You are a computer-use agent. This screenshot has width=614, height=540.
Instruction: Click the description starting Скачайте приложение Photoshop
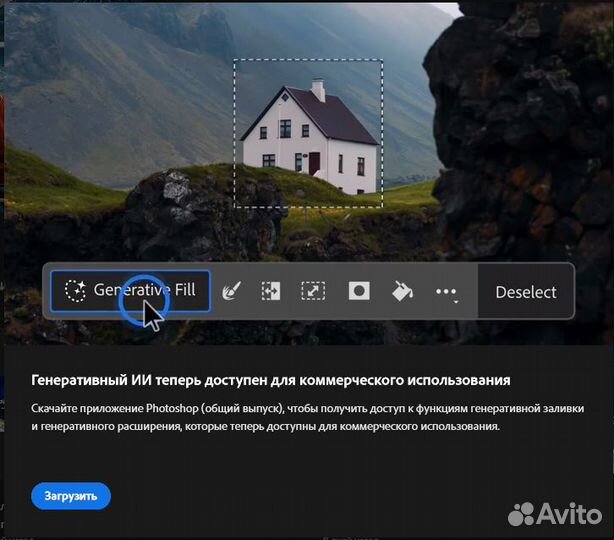click(307, 417)
